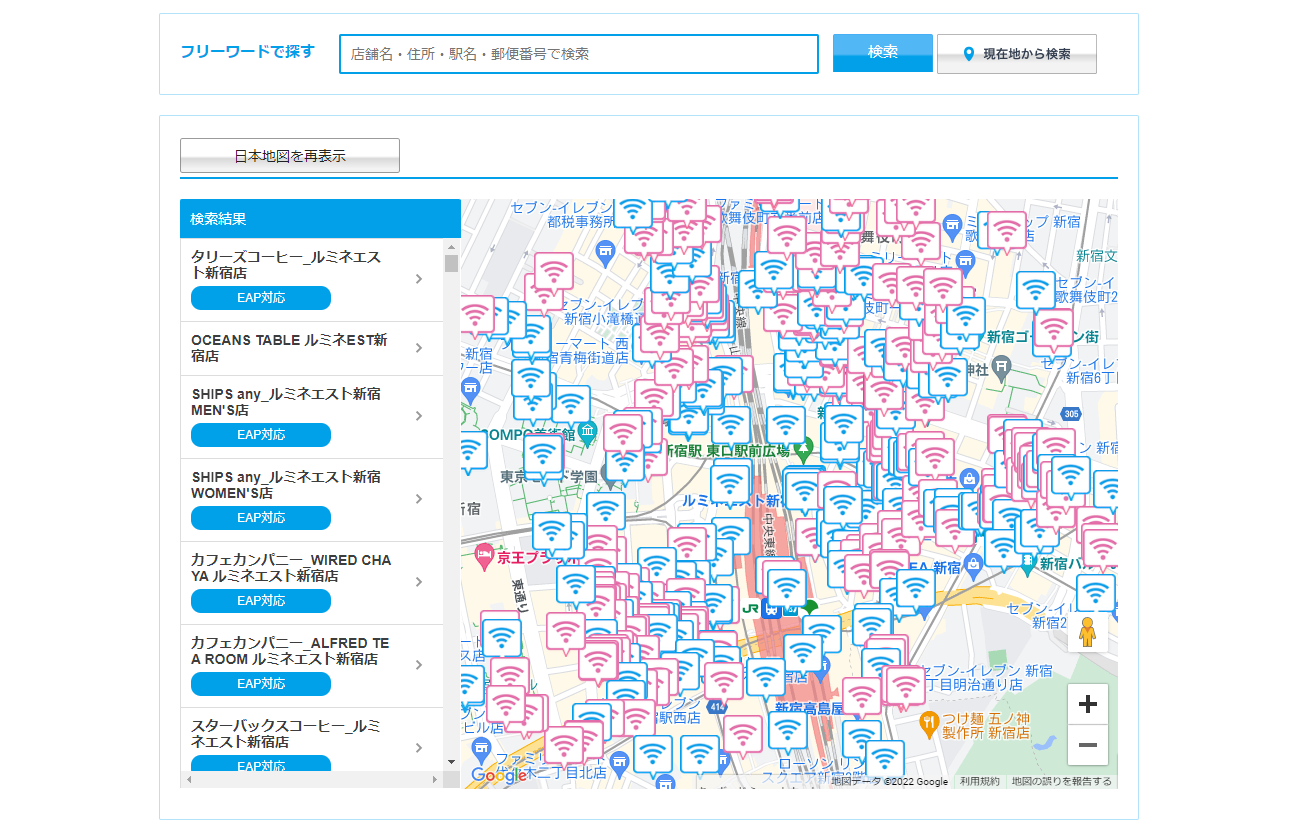Click EAP対応 badge under タリーズコーヒー
1305x832 pixels.
pos(261,298)
